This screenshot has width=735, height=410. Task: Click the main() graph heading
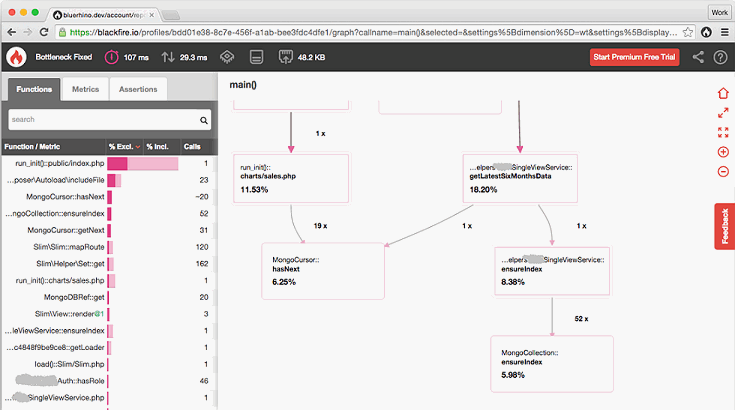243,85
